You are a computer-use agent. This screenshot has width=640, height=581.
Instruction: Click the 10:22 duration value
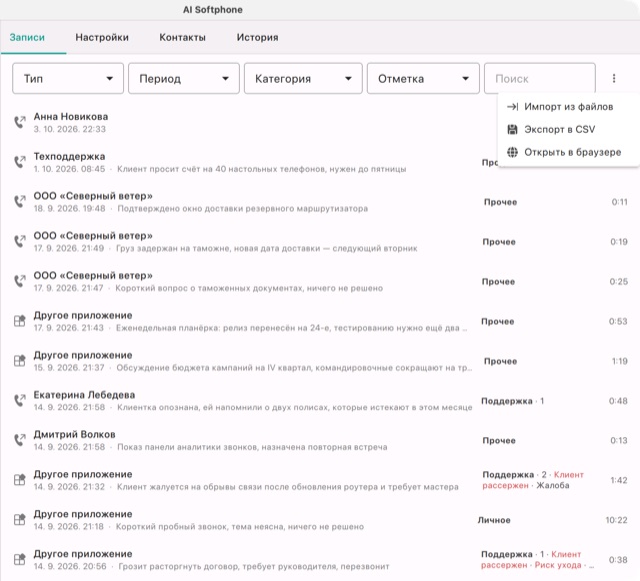coord(616,520)
